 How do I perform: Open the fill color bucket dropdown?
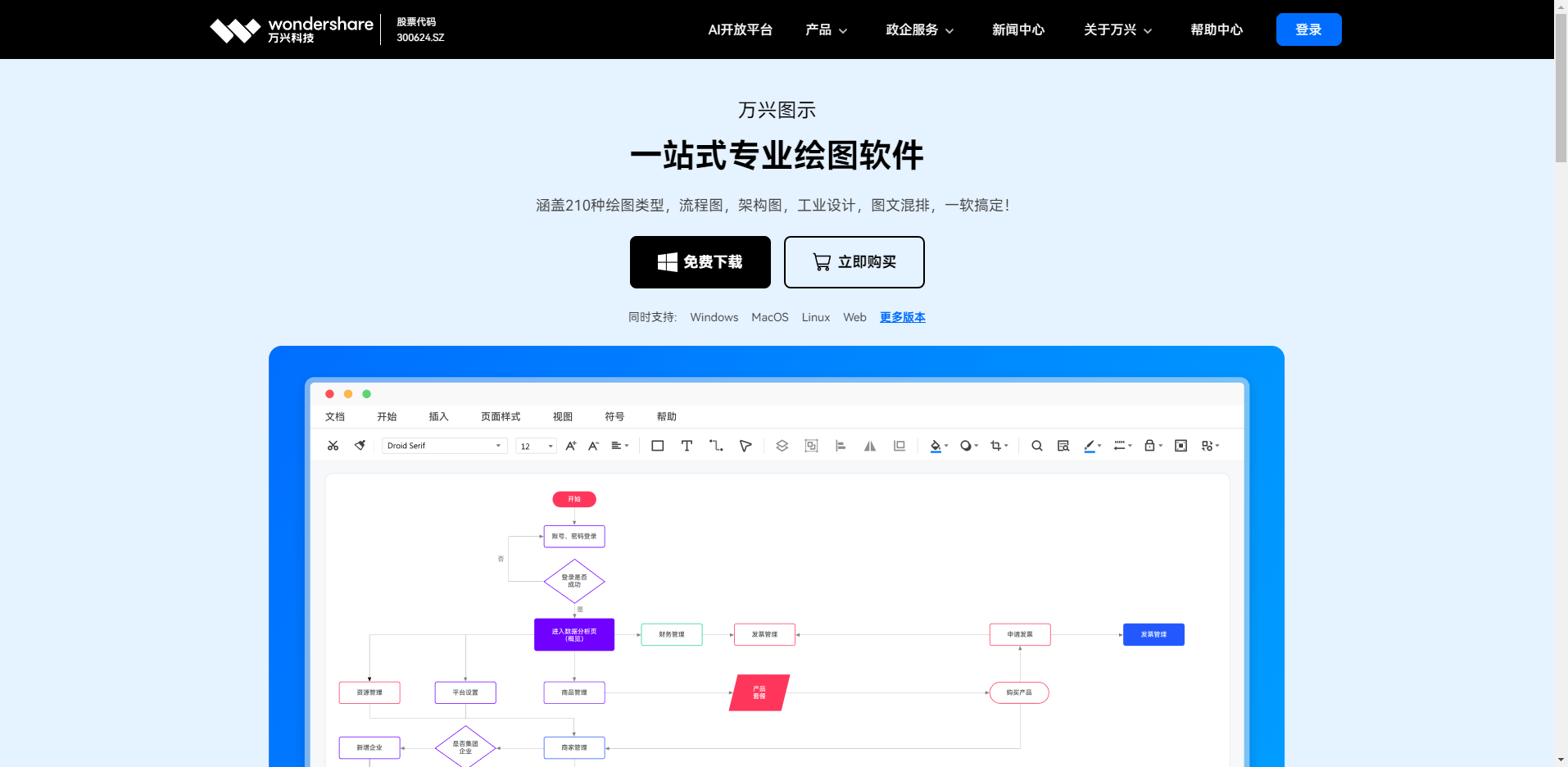(939, 446)
